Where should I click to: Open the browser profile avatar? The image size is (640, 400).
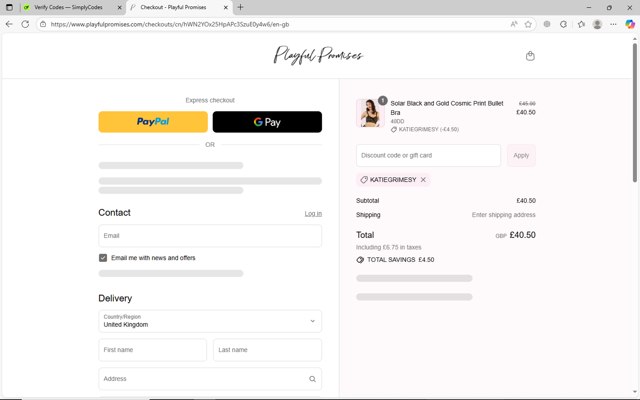click(597, 24)
